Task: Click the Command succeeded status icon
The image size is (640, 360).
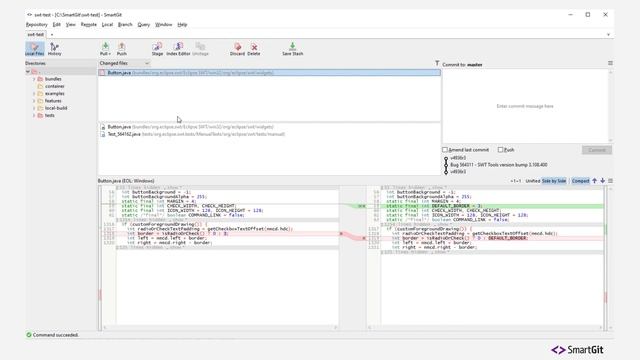Action: 29,335
